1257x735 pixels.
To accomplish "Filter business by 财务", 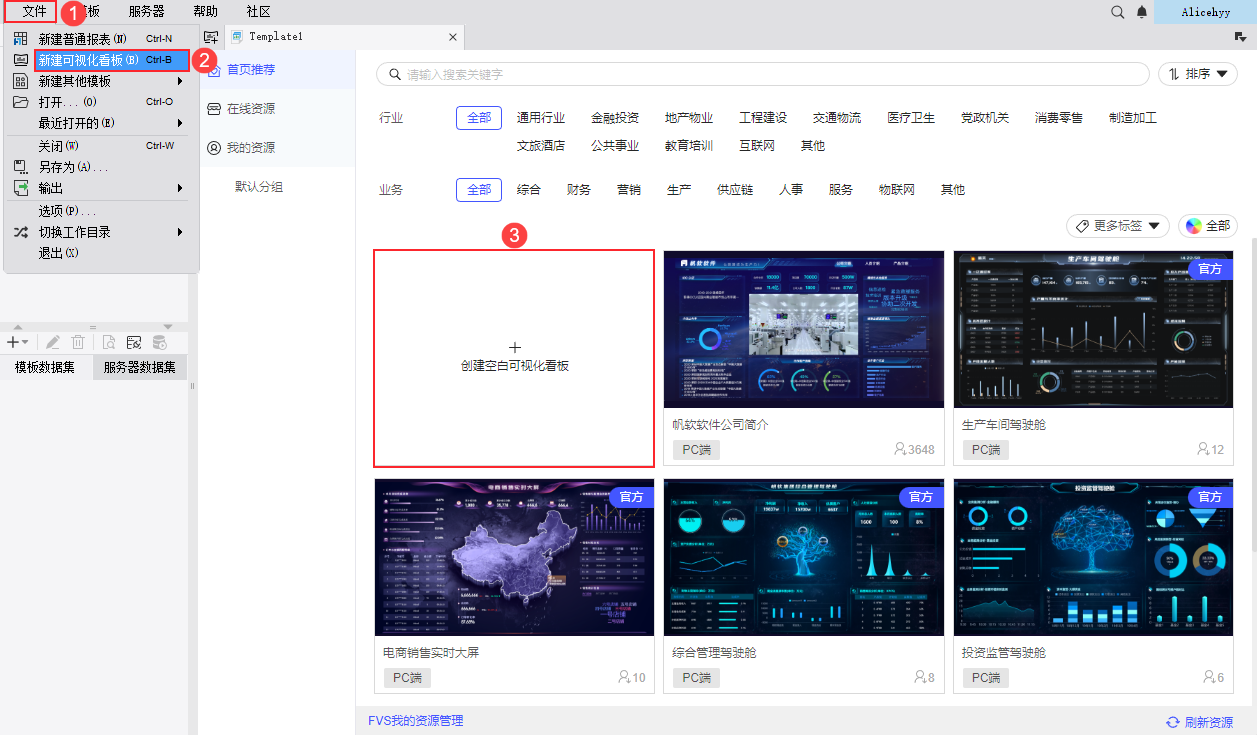I will point(579,189).
